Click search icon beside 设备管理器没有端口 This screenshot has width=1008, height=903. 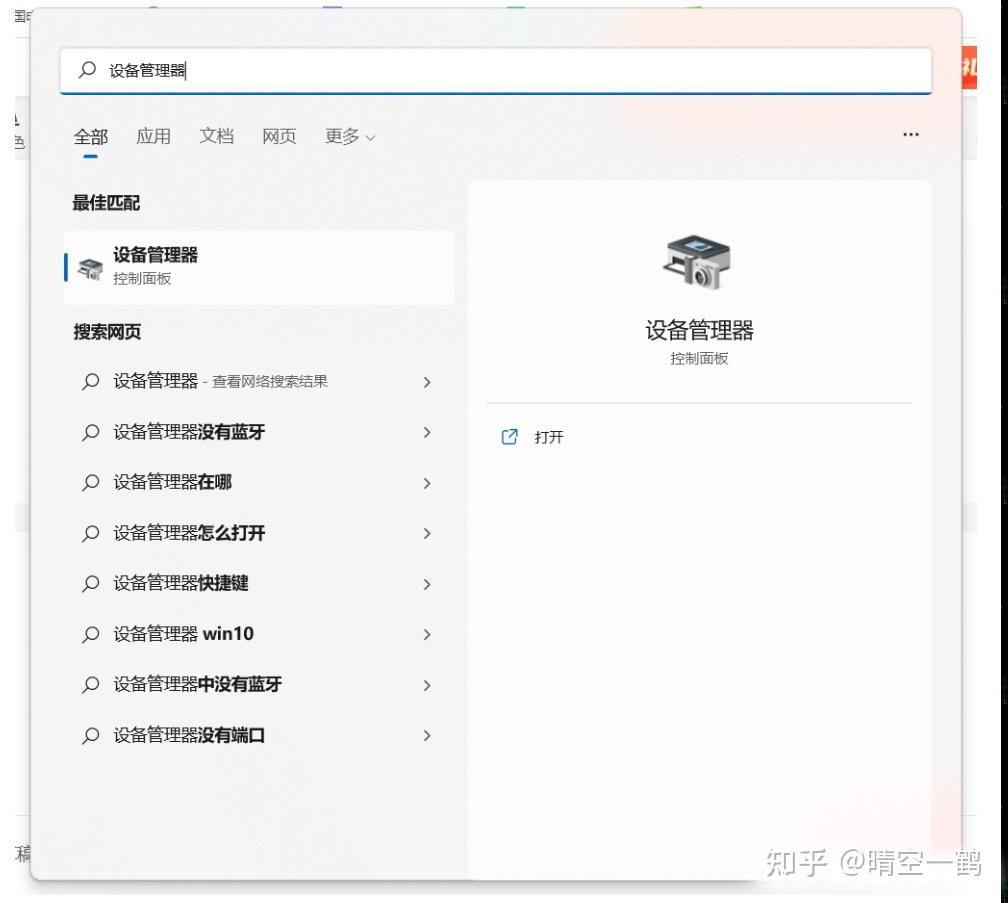(x=91, y=735)
